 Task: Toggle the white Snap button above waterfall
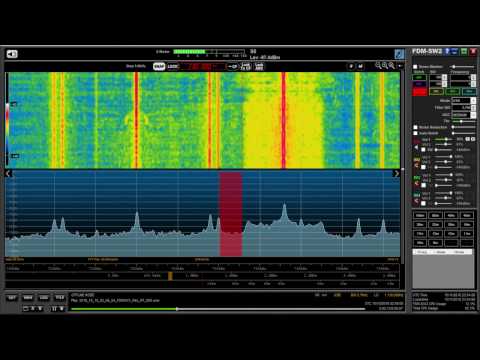click(159, 66)
